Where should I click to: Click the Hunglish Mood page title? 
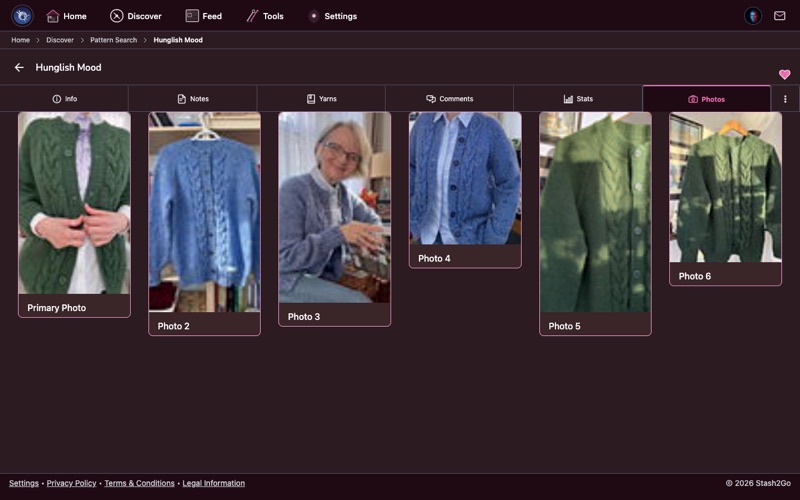coord(68,67)
